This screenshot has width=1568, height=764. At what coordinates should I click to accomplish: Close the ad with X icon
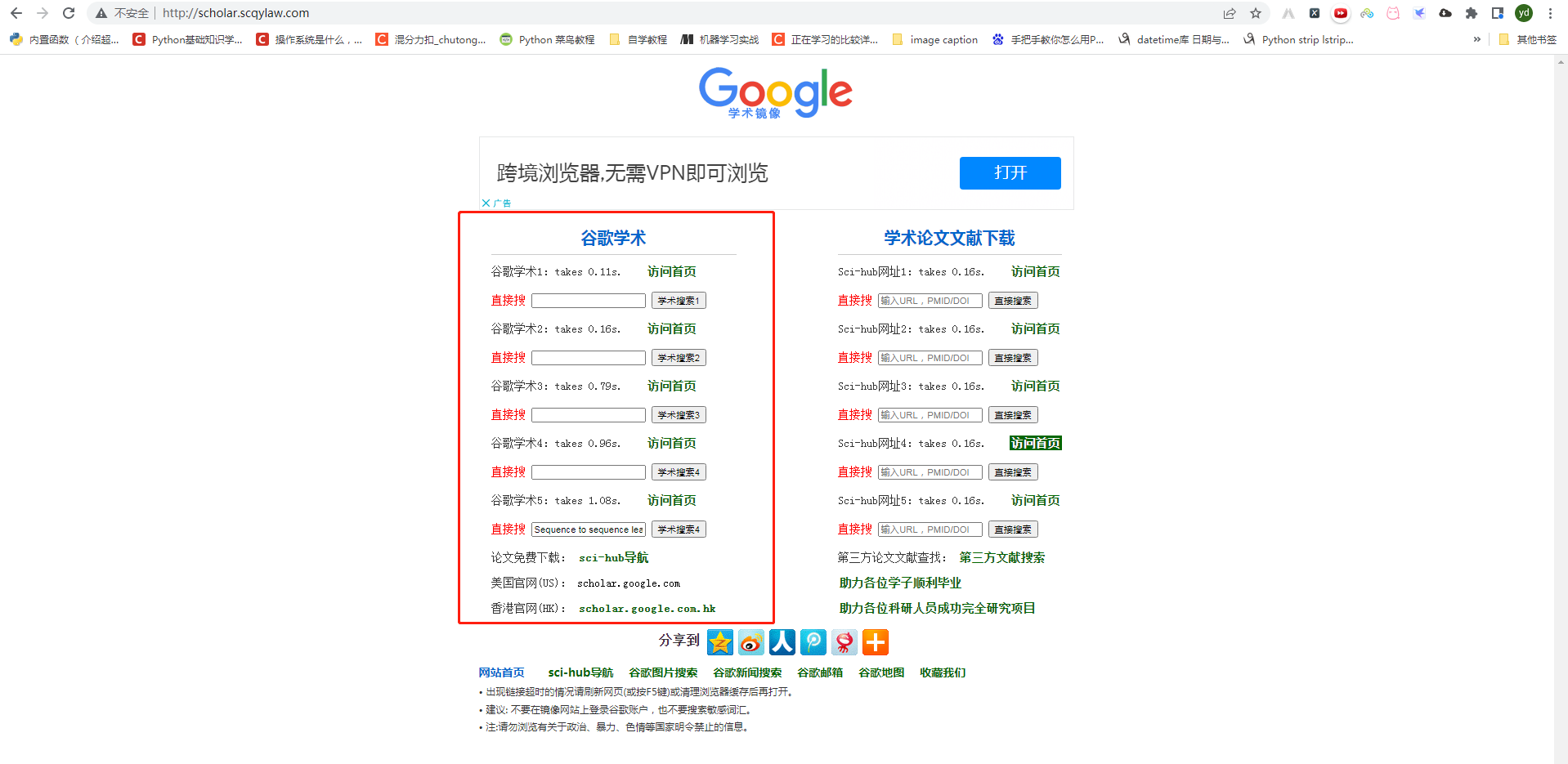click(x=486, y=203)
